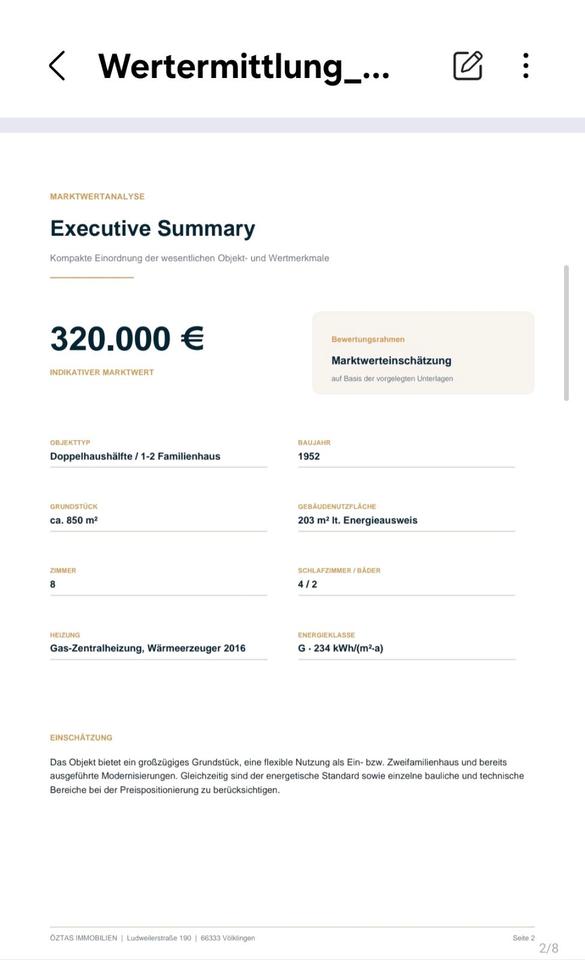Click the Marktwerteinschätzung card

[423, 353]
